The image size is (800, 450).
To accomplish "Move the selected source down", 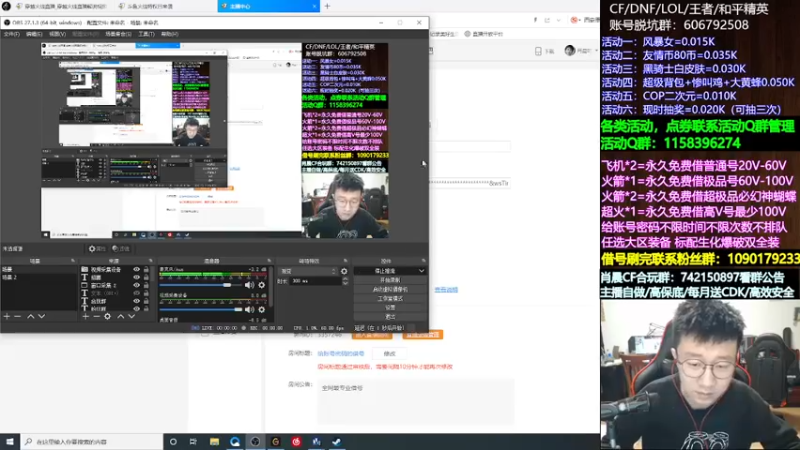I will [x=132, y=316].
